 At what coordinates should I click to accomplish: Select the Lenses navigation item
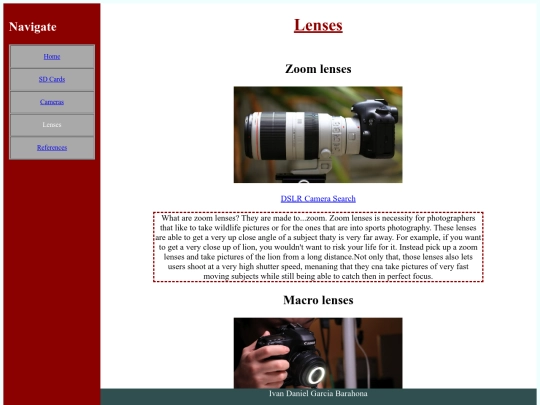pyautogui.click(x=52, y=125)
